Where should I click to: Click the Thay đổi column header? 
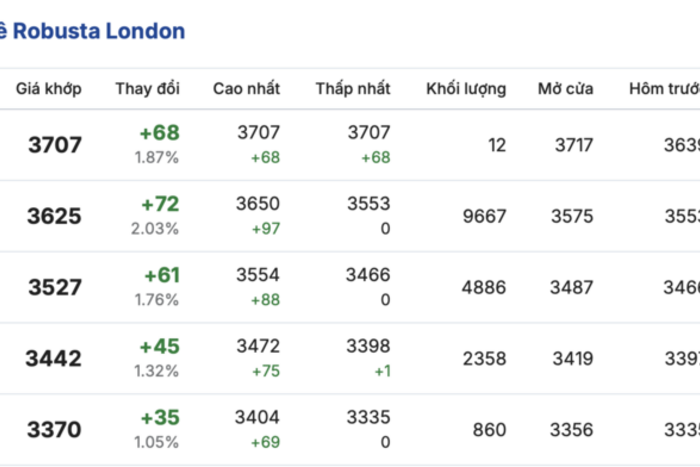[147, 89]
